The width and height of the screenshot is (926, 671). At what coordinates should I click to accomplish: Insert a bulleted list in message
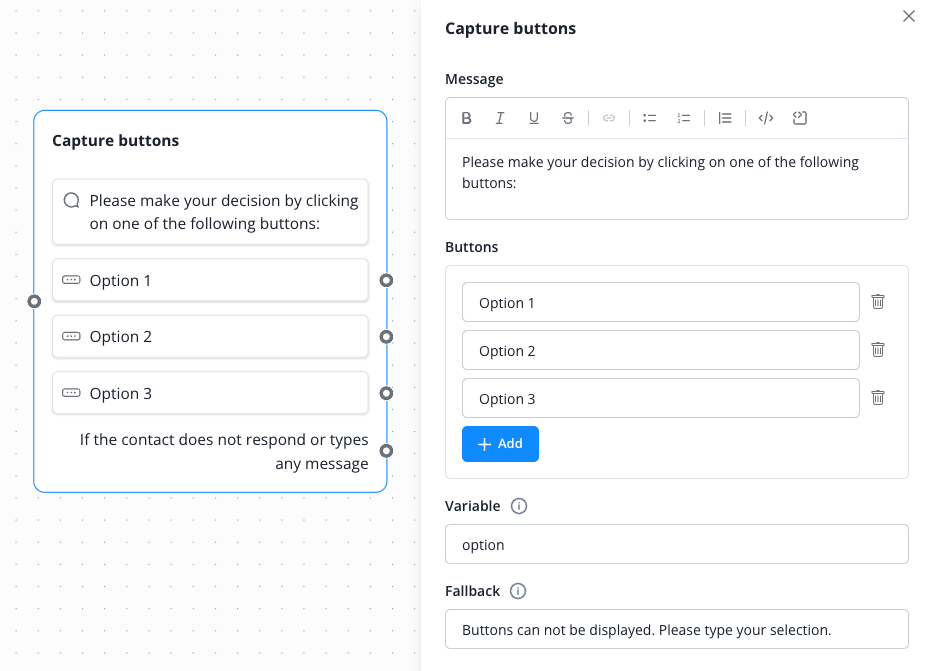click(649, 118)
